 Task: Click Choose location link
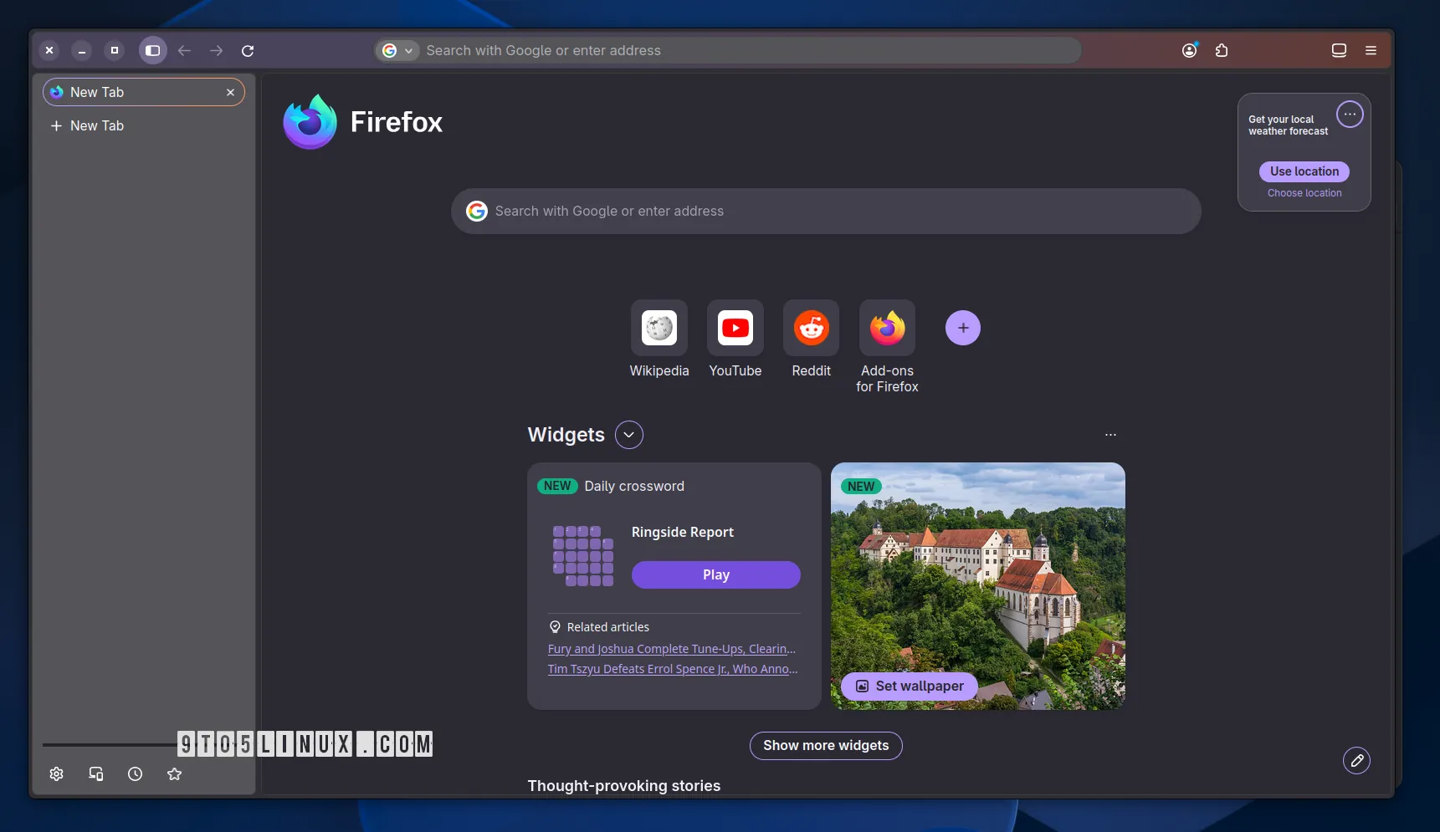[1304, 193]
